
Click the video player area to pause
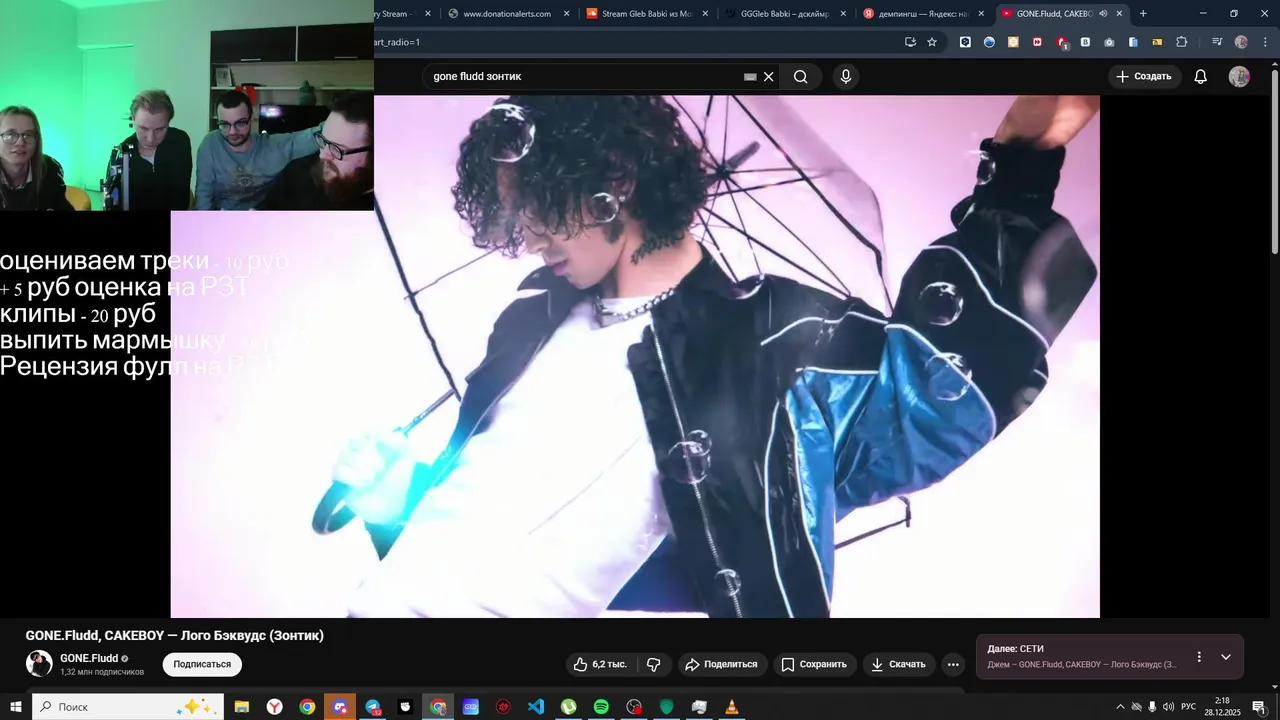click(635, 356)
